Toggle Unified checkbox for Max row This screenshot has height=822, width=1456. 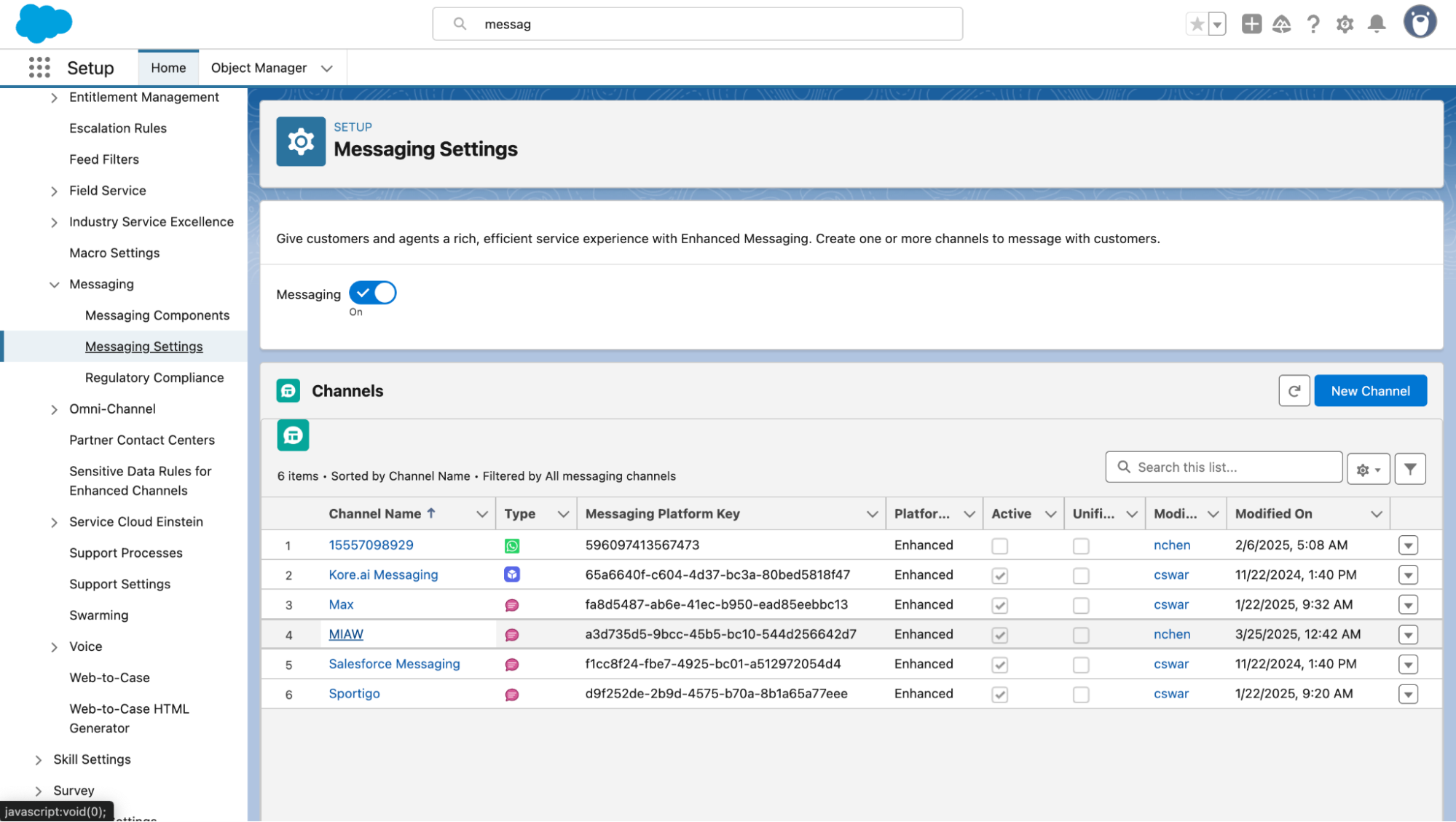click(1081, 606)
